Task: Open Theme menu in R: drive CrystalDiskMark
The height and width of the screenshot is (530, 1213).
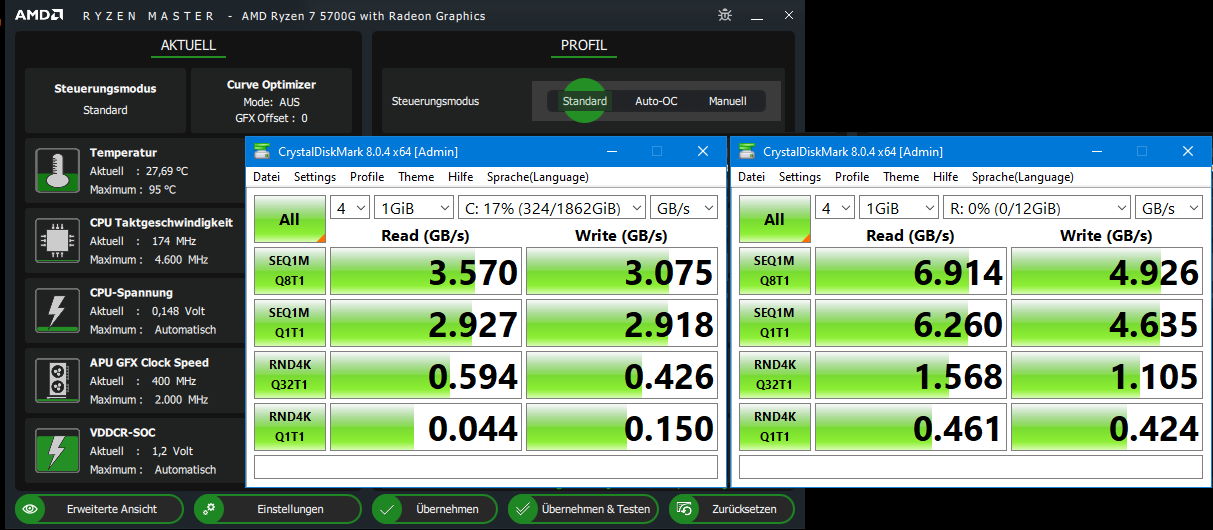Action: (901, 177)
